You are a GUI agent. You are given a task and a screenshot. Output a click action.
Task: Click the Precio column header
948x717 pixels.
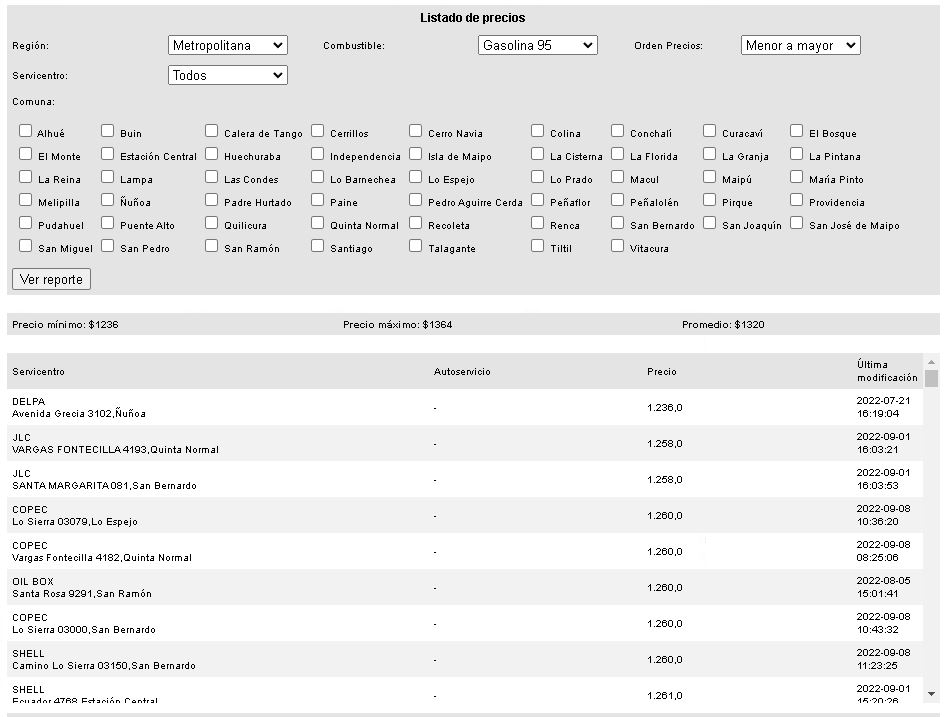pos(661,372)
